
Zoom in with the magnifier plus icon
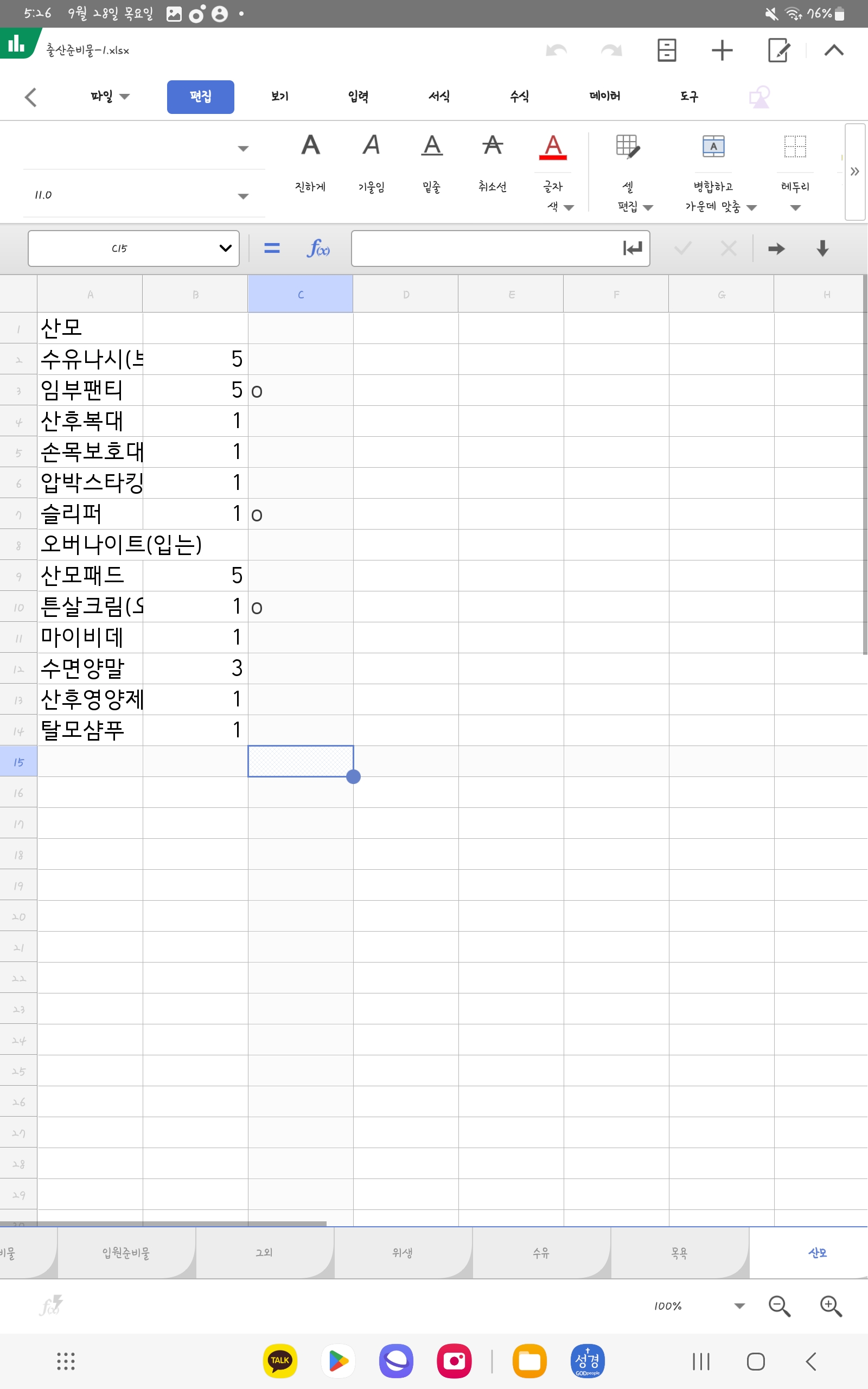(830, 1307)
